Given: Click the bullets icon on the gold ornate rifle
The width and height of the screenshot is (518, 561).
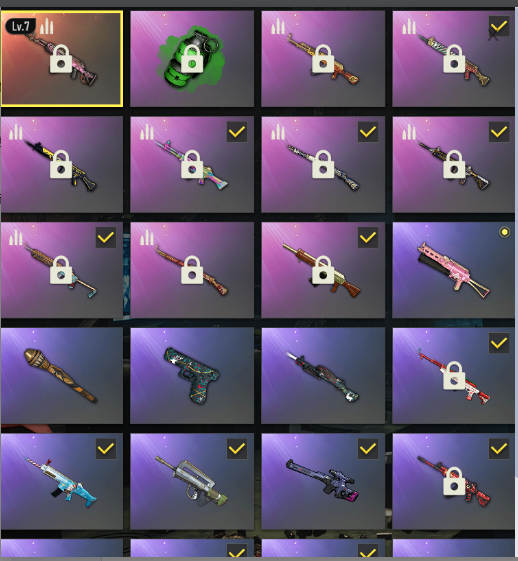Looking at the screenshot, I should pyautogui.click(x=278, y=26).
